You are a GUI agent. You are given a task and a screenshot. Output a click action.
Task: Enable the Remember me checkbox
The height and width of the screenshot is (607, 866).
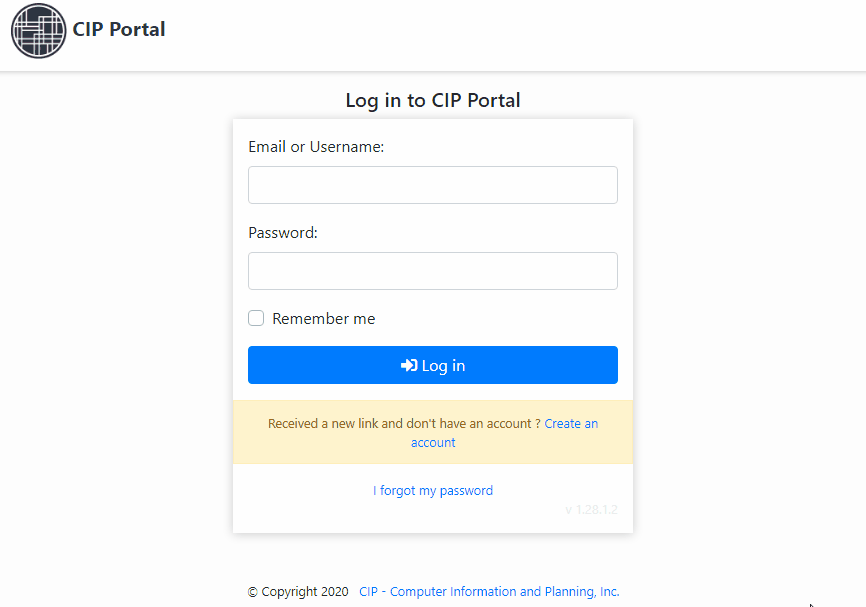[256, 318]
